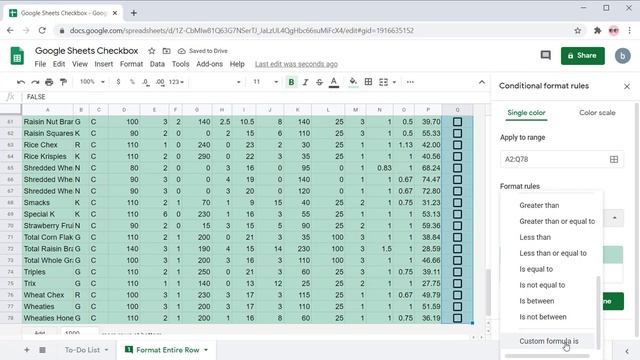Image resolution: width=640 pixels, height=360 pixels.
Task: Open the All sheets list icon
Action: [x=42, y=350]
